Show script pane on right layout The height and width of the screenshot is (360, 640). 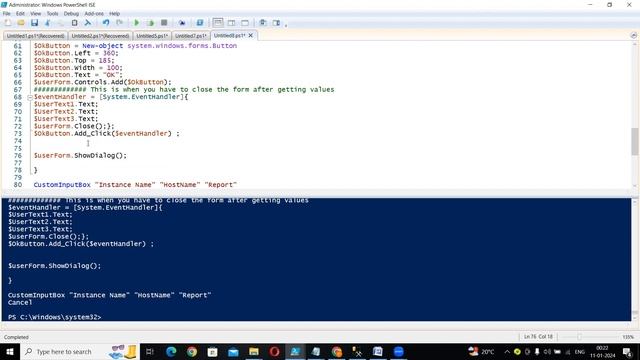pos(231,23)
